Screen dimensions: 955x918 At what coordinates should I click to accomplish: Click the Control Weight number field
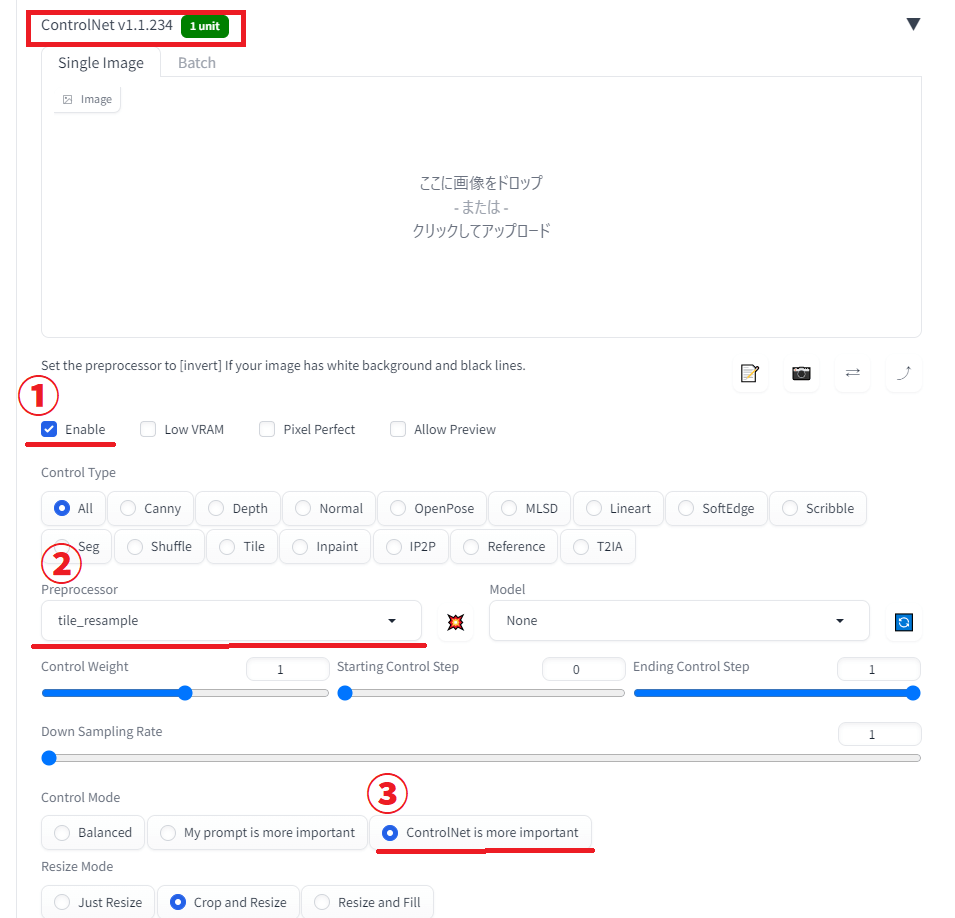coord(287,669)
